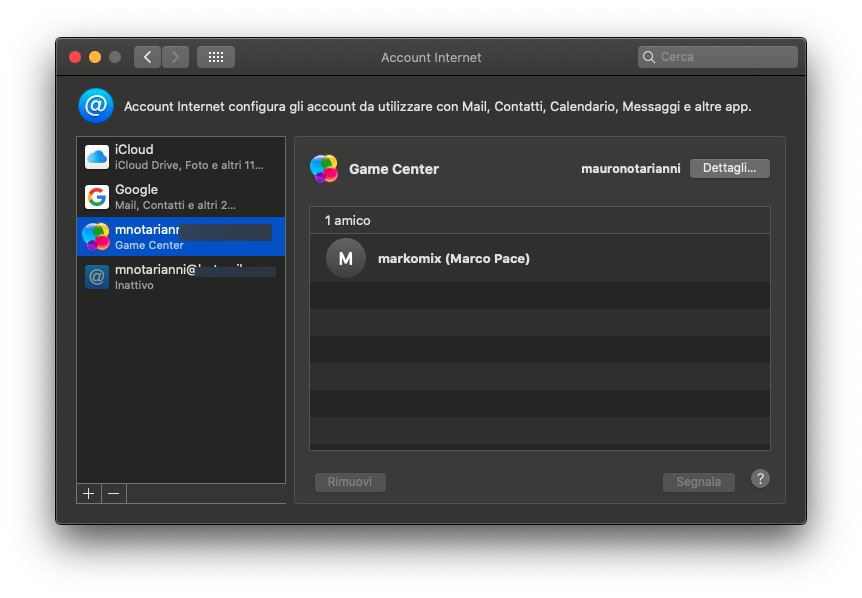Click the Cerca search field
The image size is (862, 598).
point(717,57)
